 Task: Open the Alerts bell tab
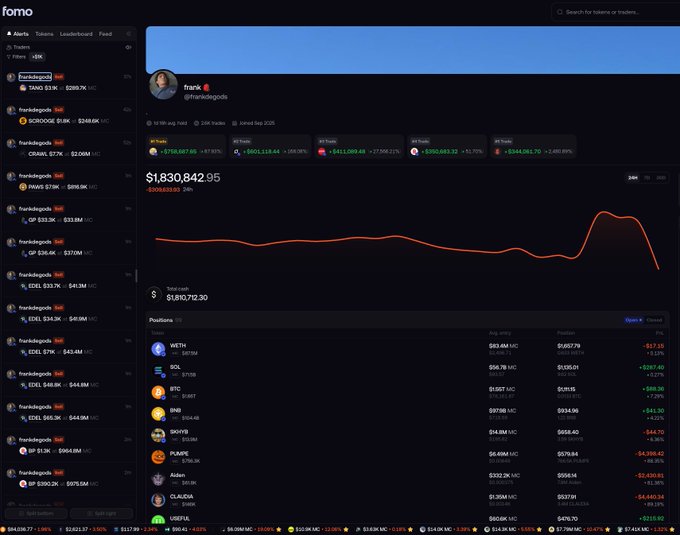coord(18,34)
